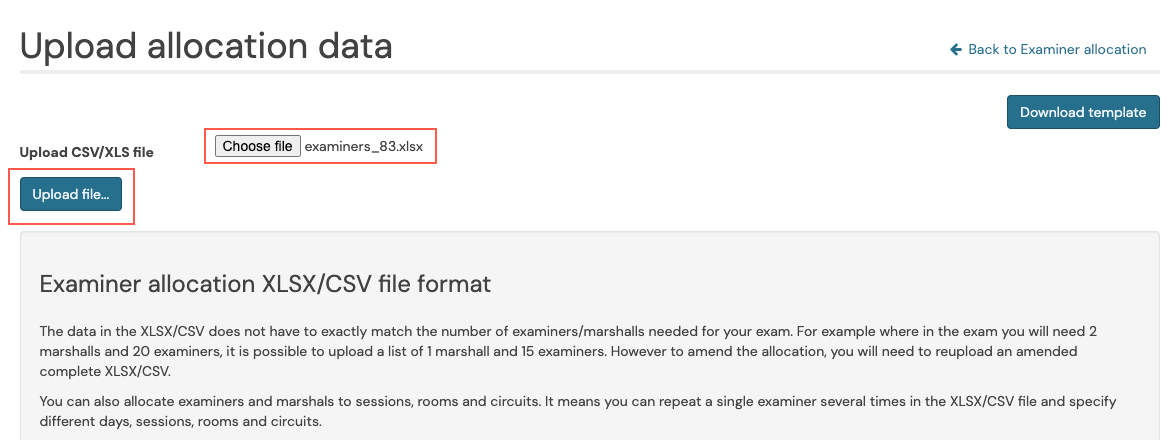1175x440 pixels.
Task: Click the Upload file... button
Action: [70, 194]
